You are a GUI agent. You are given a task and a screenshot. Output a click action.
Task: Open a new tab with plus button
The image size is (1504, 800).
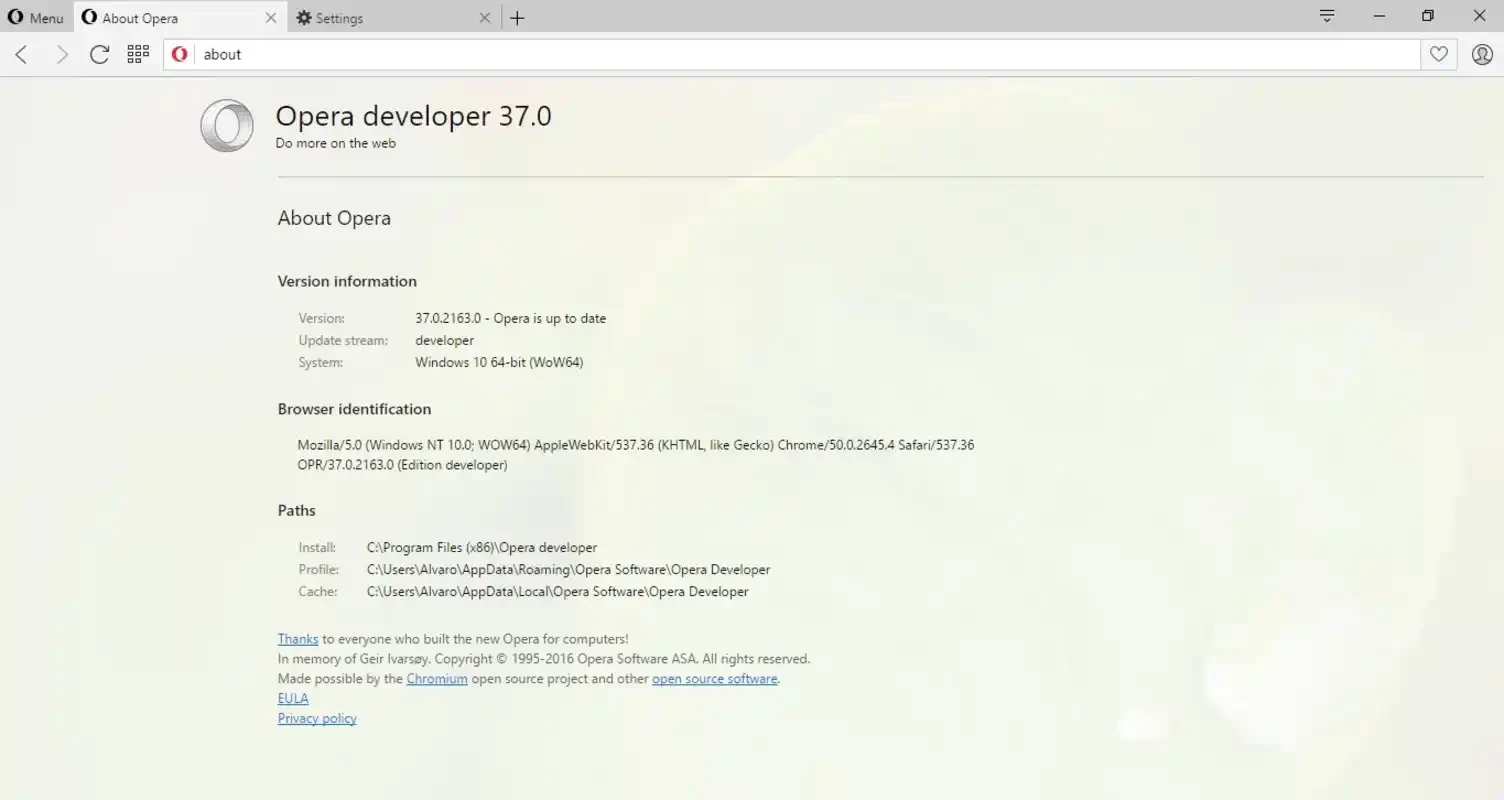pyautogui.click(x=517, y=18)
